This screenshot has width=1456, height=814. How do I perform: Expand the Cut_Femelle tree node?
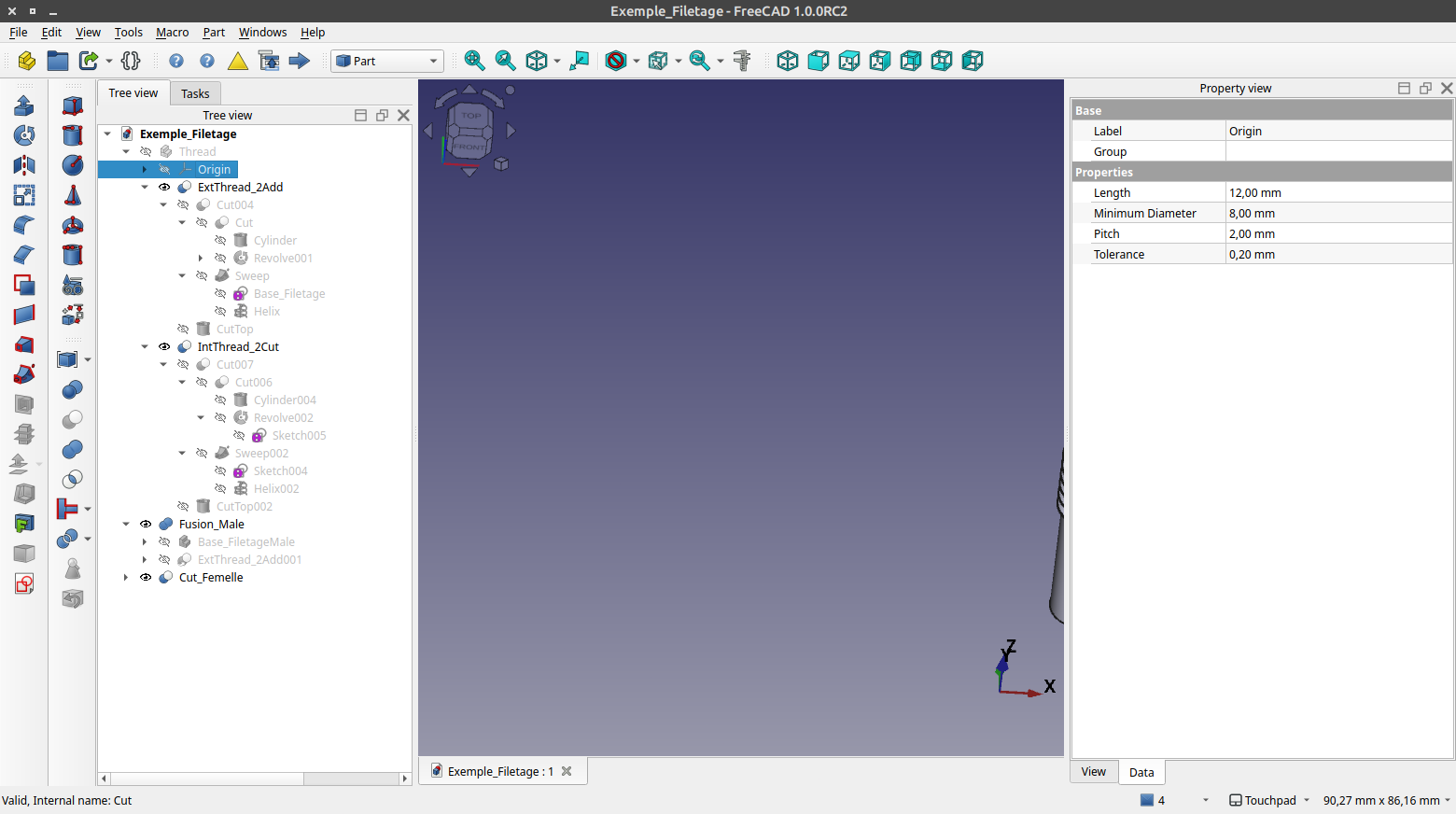(126, 578)
